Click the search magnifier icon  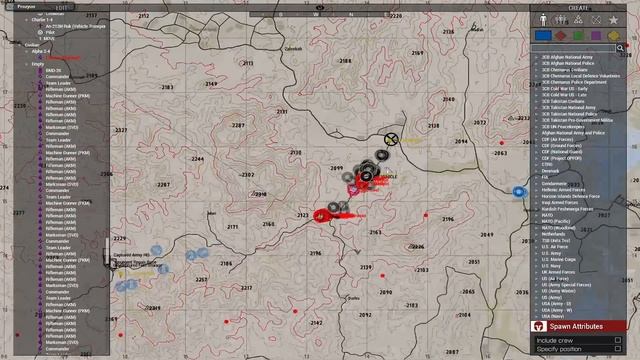click(x=620, y=48)
